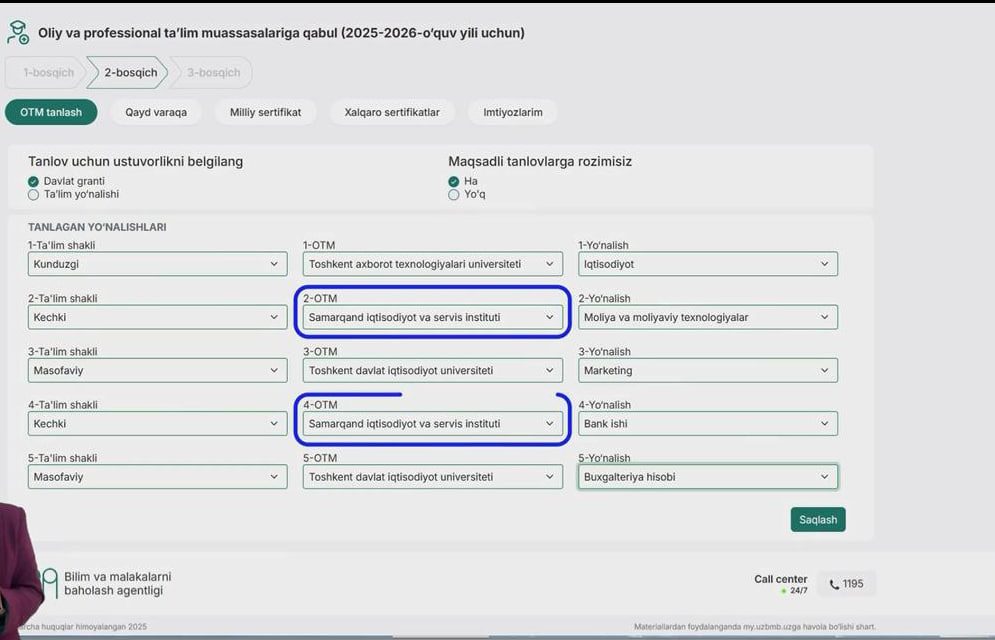This screenshot has width=995, height=640.
Task: Expand the 4-Yo'nalish Bank ishi dropdown
Action: click(x=707, y=423)
